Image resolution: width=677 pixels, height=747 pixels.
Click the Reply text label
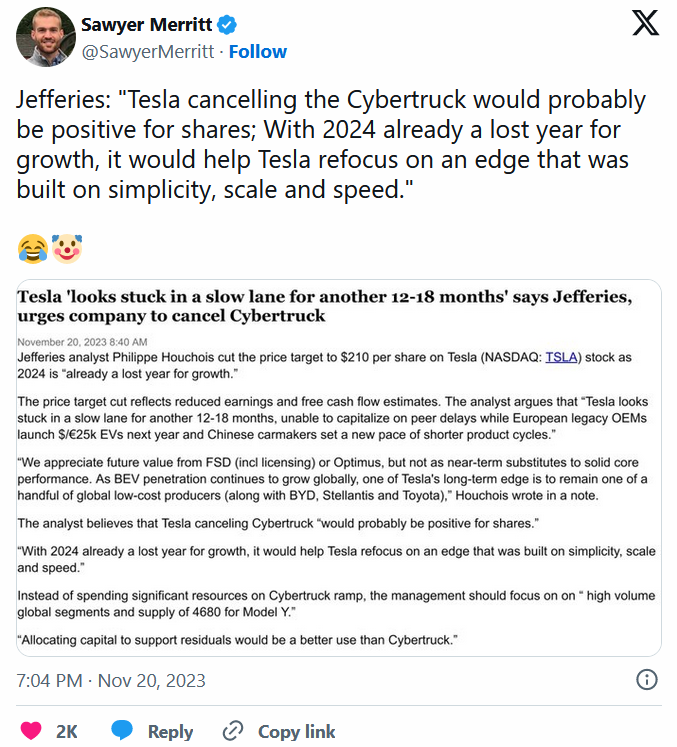[x=170, y=732]
